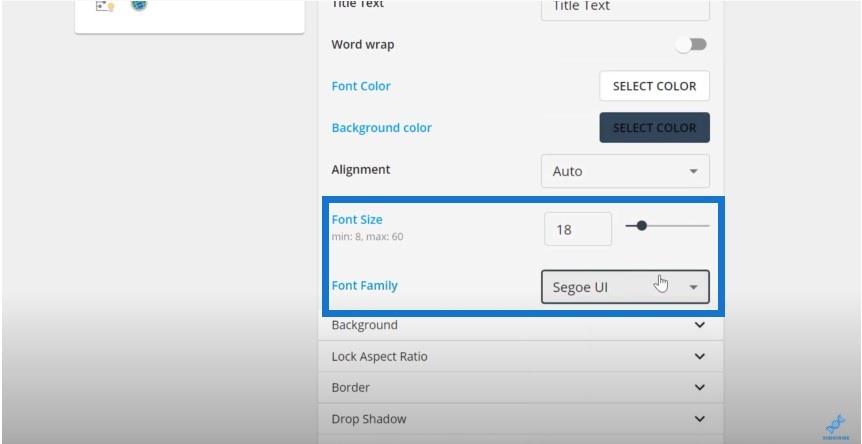This screenshot has height=444, width=862.
Task: Select color for Background color
Action: [x=654, y=127]
